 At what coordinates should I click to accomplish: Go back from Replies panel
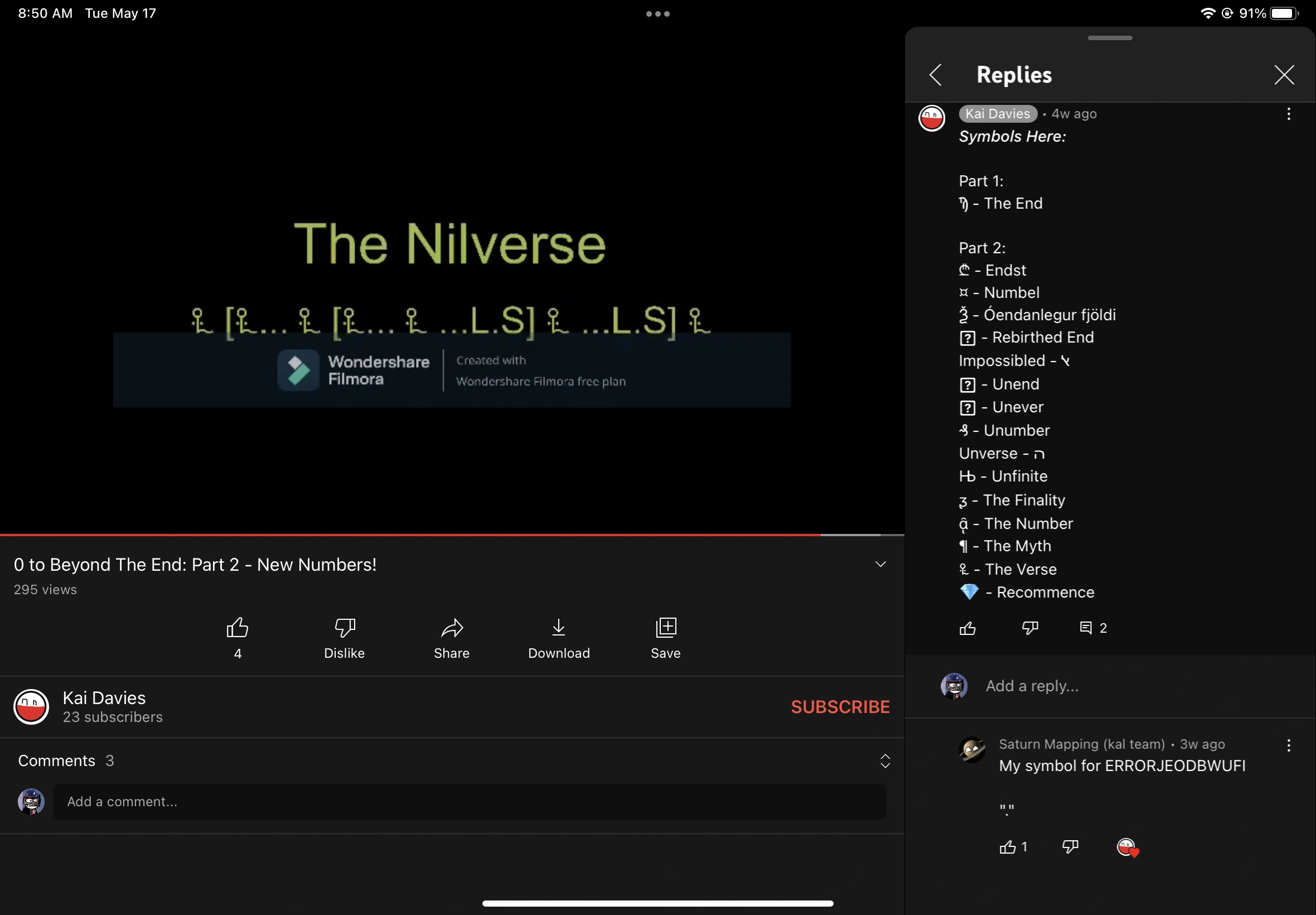point(936,75)
